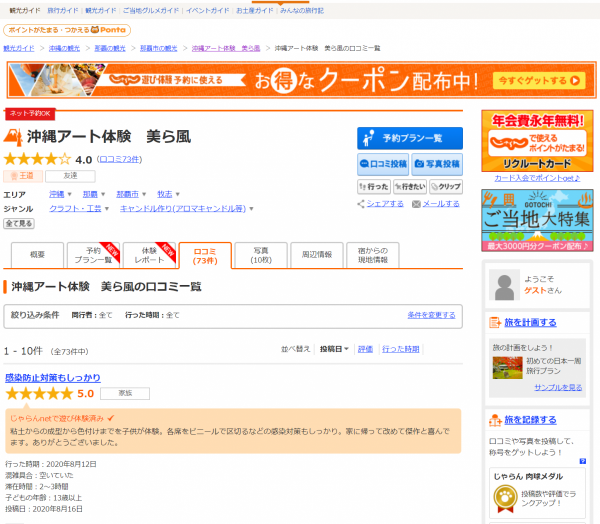600x524 pixels.
Task: Open イベントガイド in the top navigation
Action: [207, 10]
